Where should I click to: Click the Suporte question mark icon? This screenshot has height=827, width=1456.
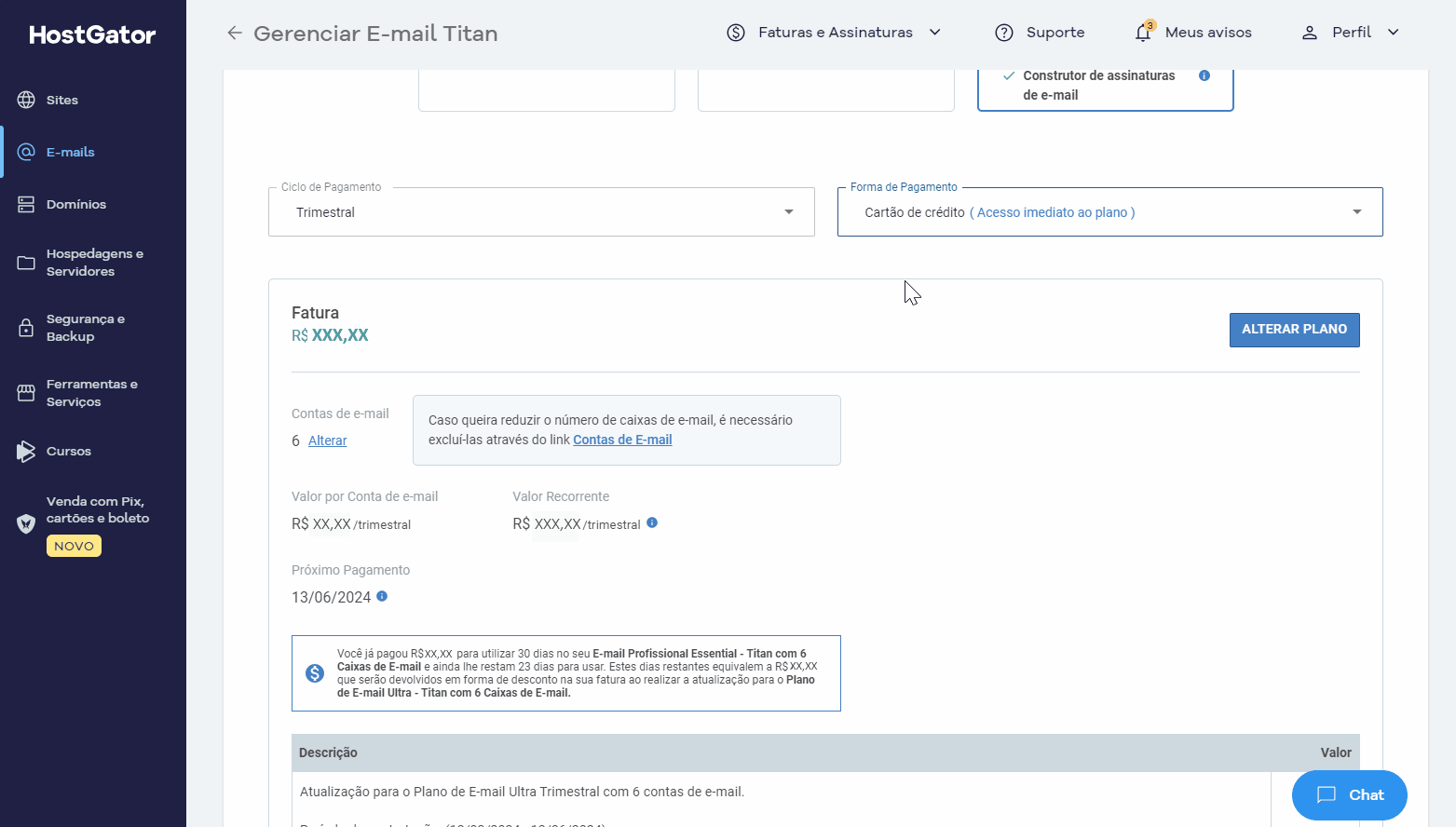point(1004,33)
